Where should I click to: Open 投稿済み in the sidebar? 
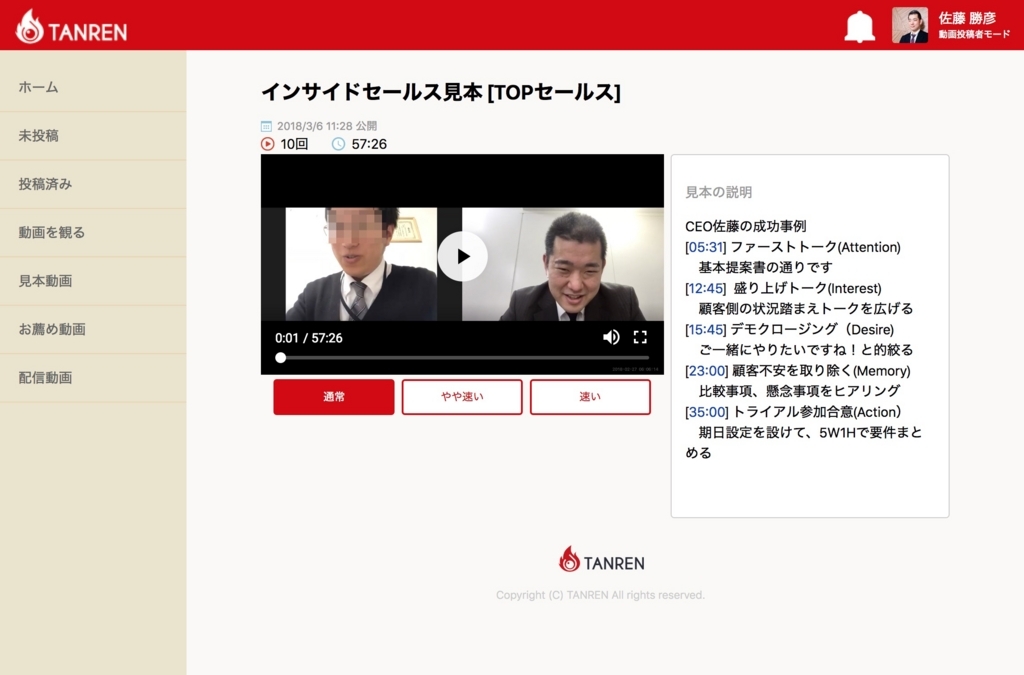click(93, 184)
